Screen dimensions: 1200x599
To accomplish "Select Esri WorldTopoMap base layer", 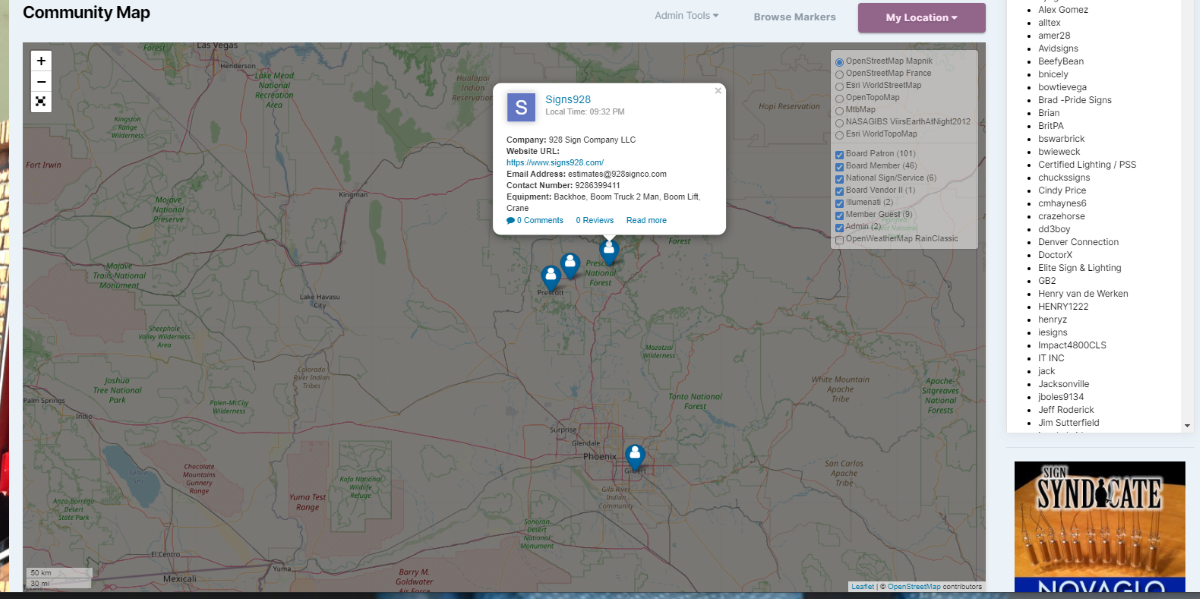I will tap(840, 134).
